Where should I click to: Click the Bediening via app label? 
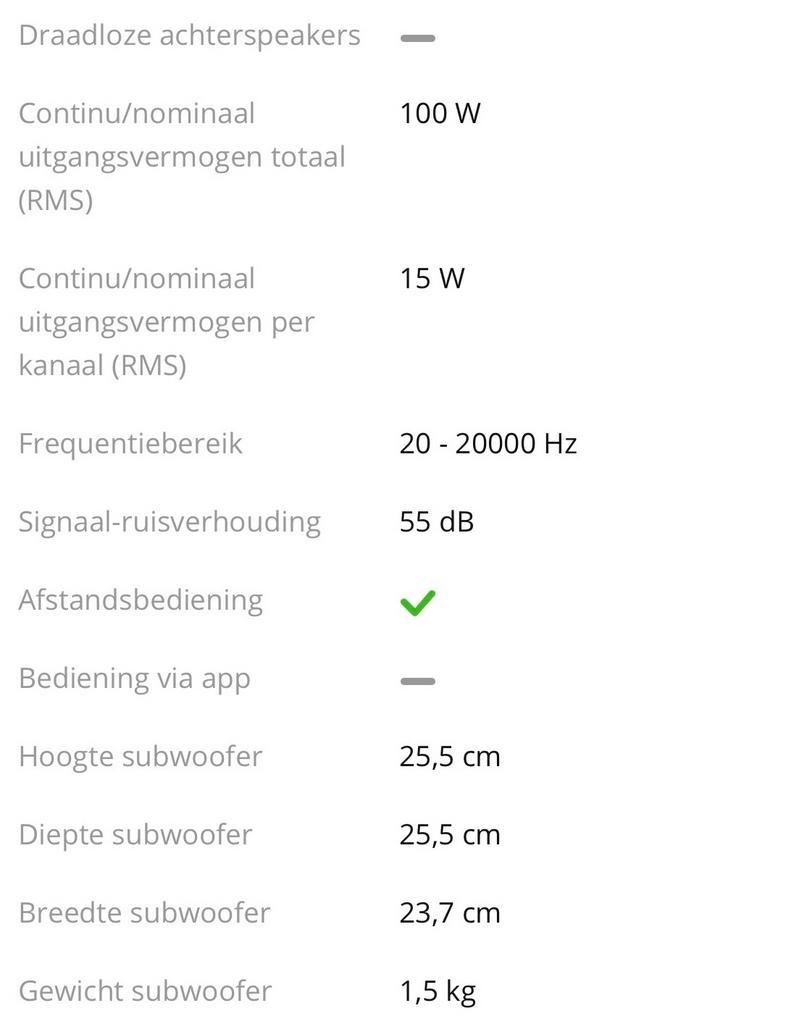click(x=134, y=678)
